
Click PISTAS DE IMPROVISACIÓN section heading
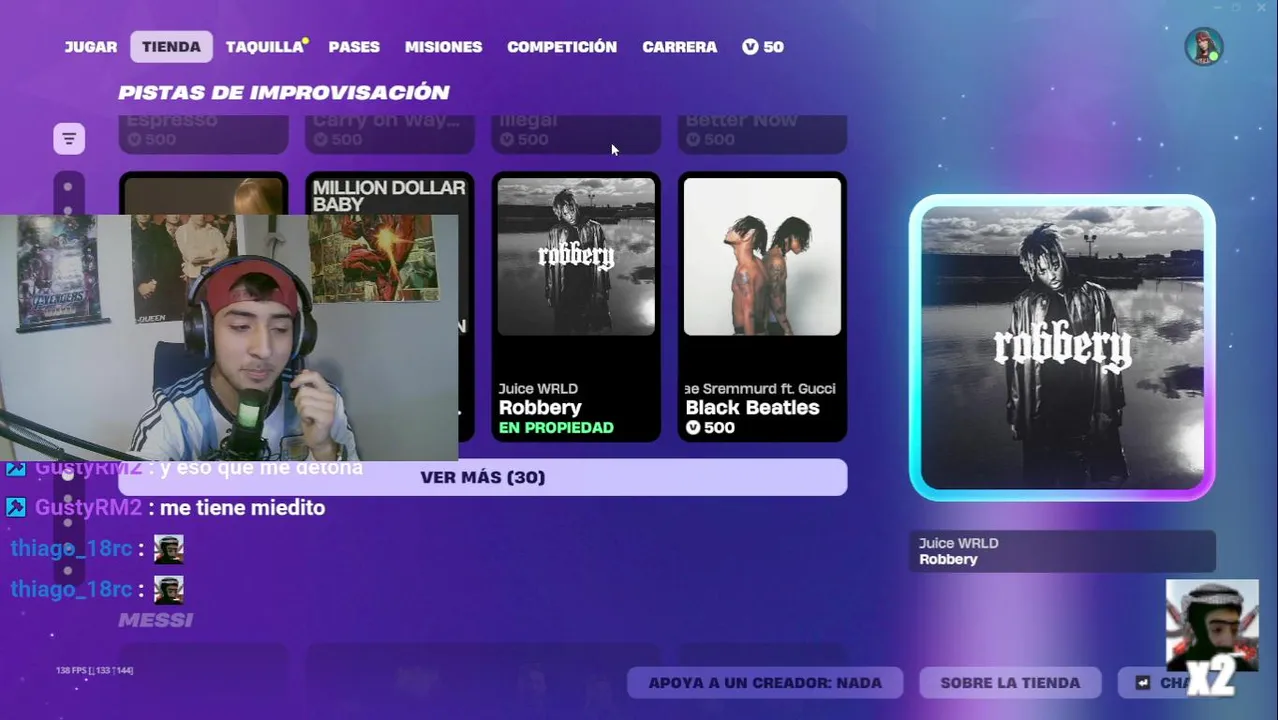[284, 92]
